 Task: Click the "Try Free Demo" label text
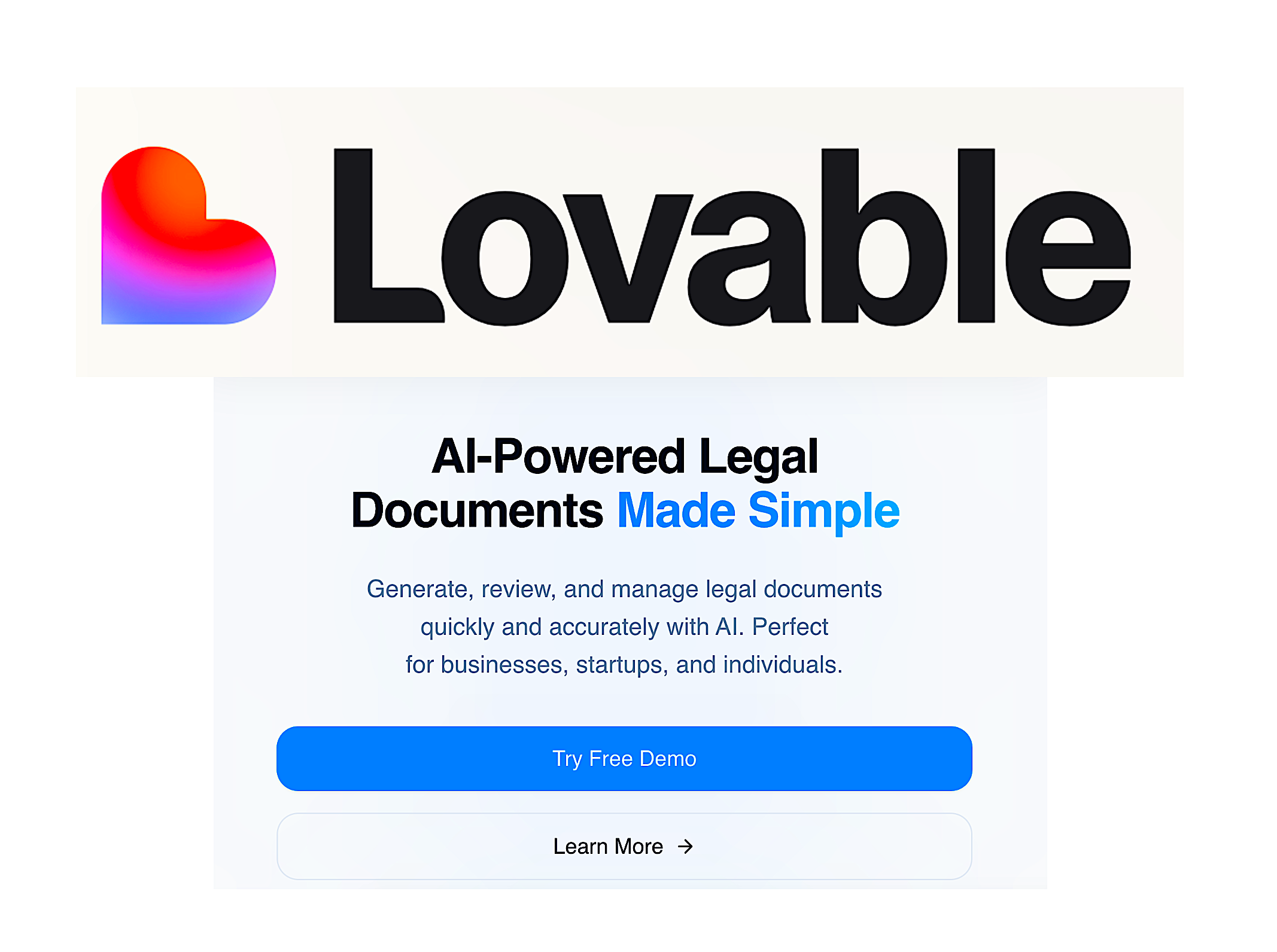624,759
